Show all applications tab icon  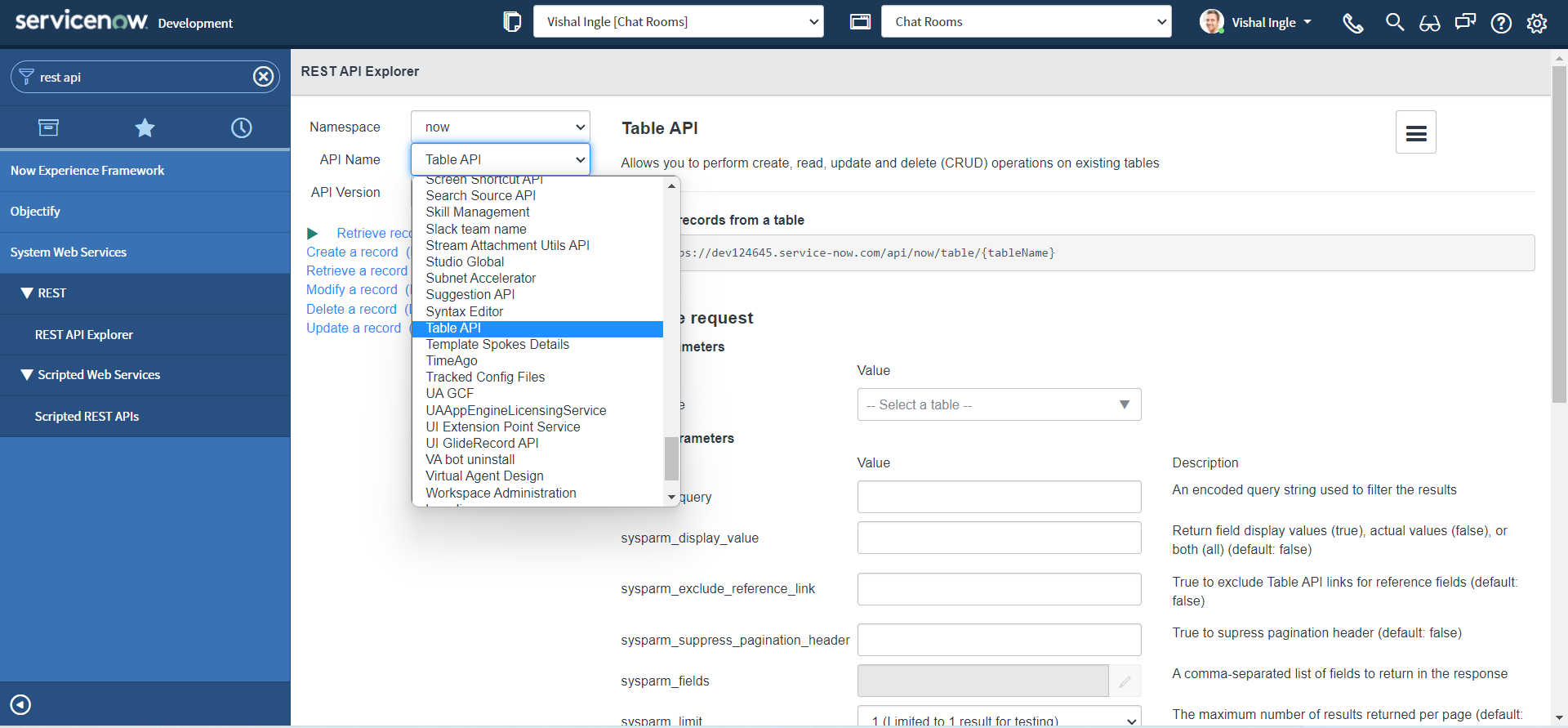[x=48, y=127]
